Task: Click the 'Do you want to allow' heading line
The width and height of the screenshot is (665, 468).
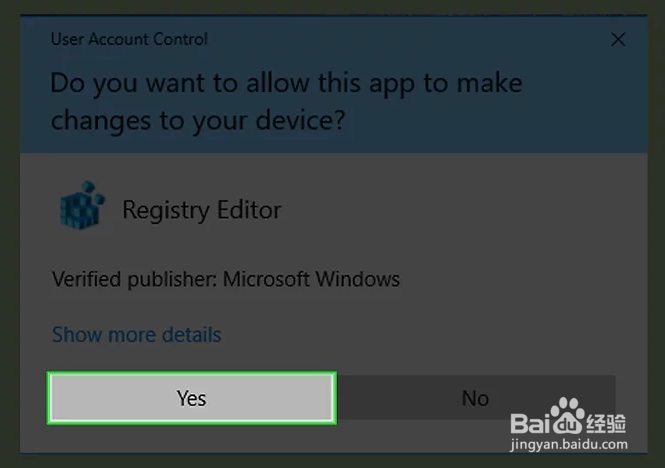Action: (286, 84)
